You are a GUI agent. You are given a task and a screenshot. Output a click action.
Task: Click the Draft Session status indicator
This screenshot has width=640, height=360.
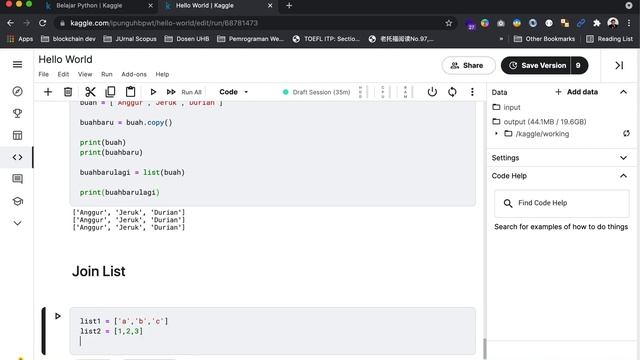pos(316,92)
